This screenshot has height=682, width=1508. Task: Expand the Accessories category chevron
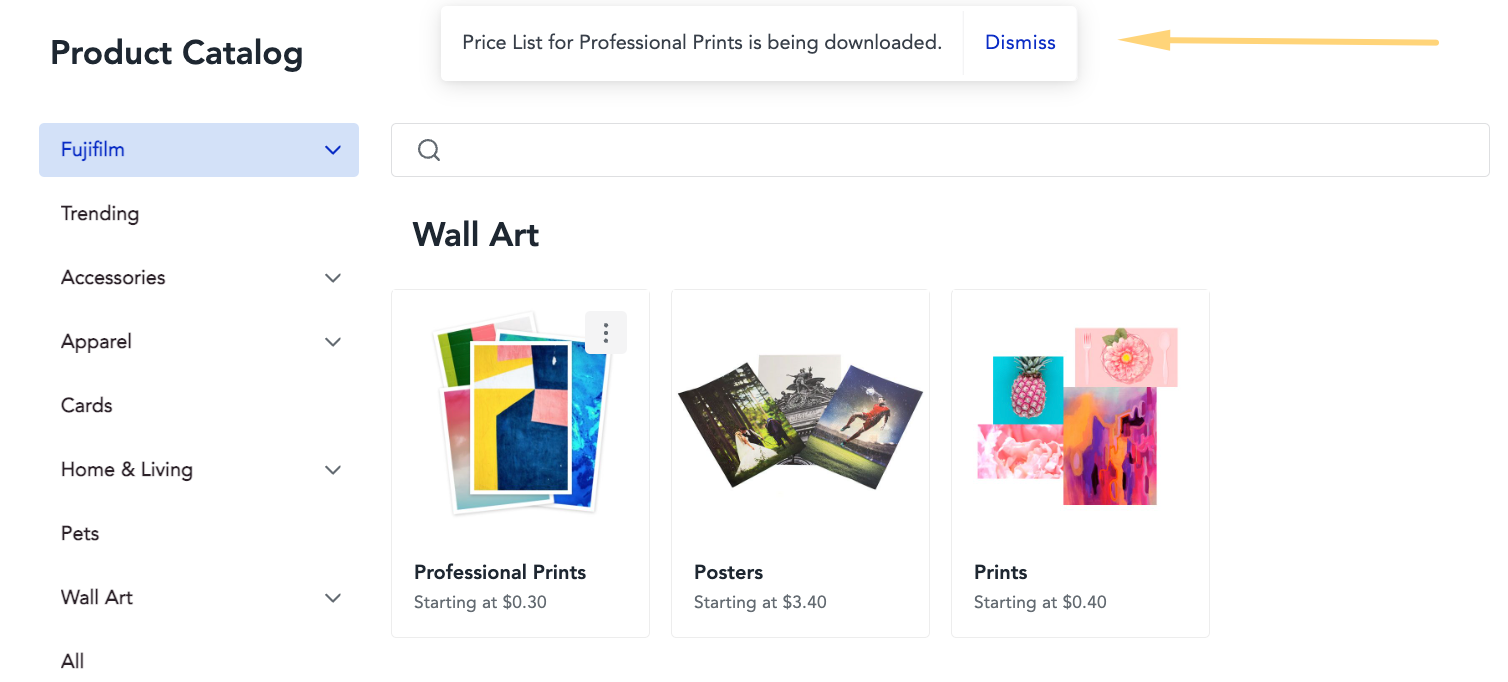(x=333, y=278)
